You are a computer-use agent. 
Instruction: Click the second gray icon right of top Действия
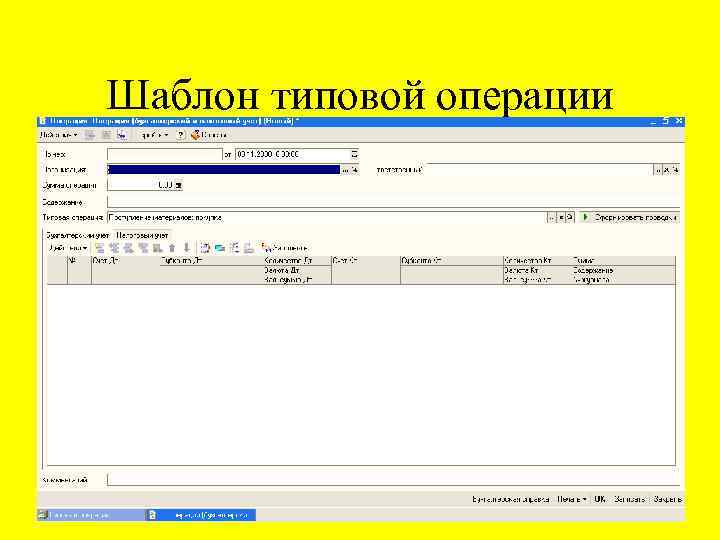[x=106, y=135]
